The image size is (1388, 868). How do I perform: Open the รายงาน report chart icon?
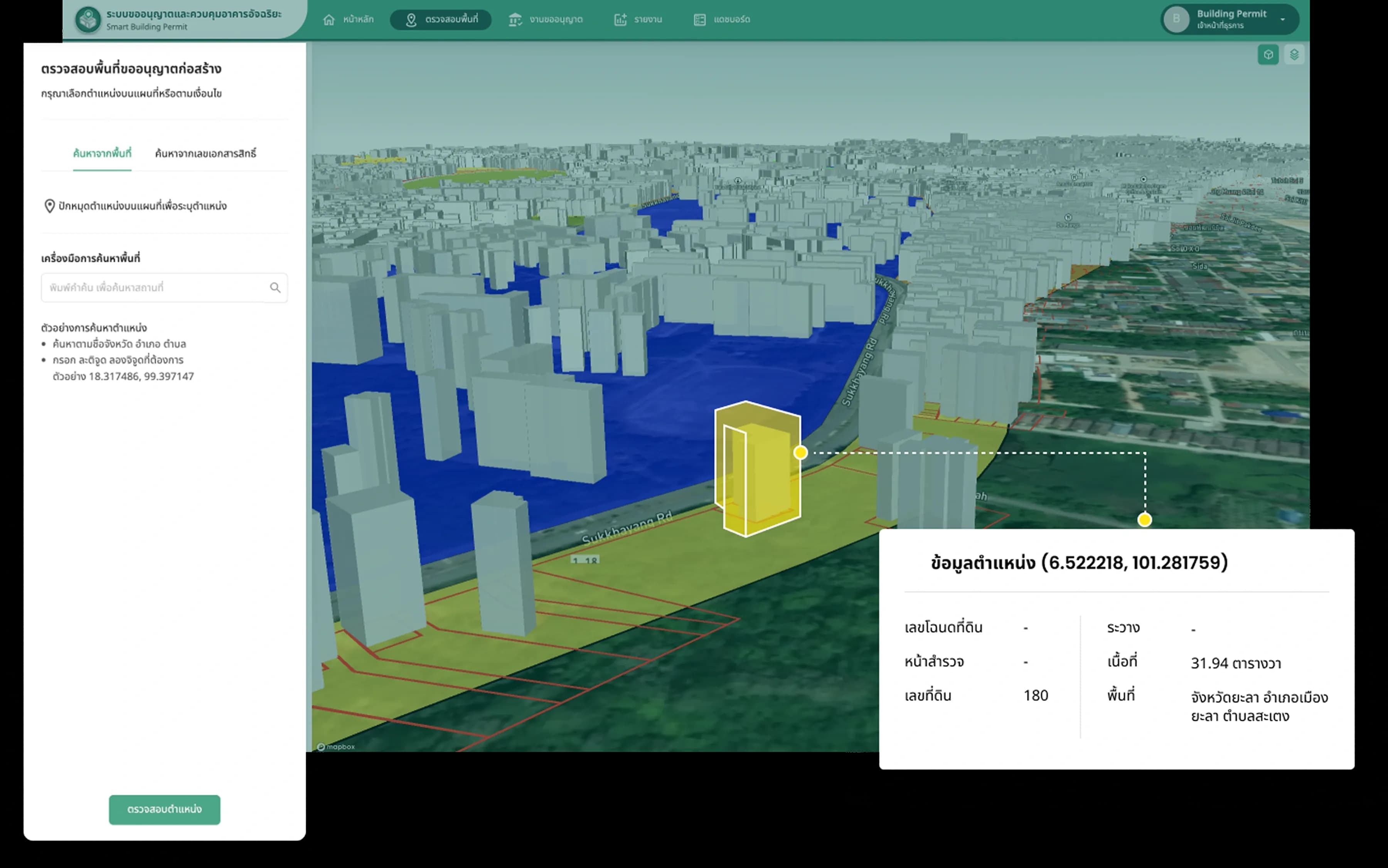coord(620,20)
